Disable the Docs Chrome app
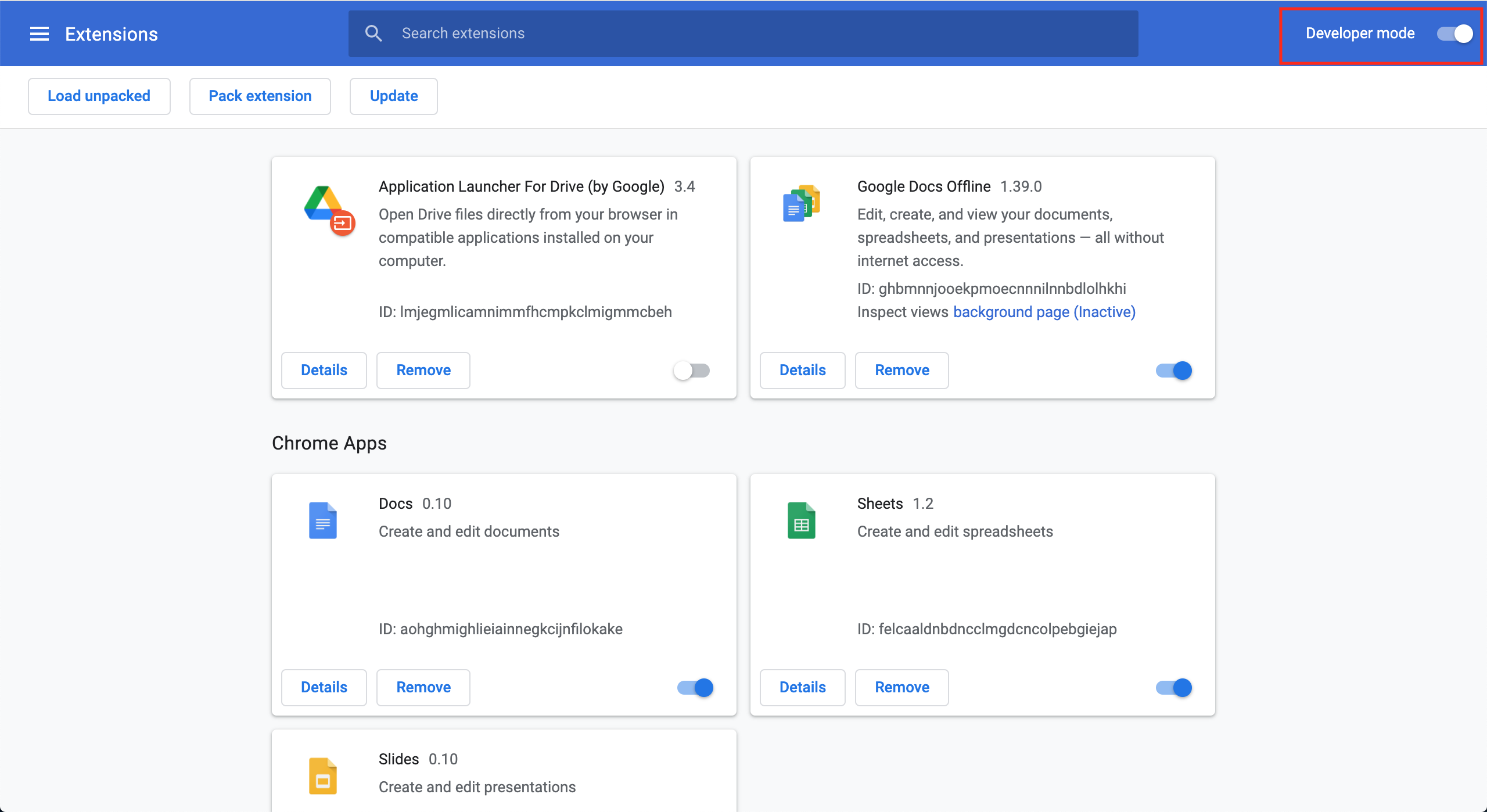Screen dimensions: 1487x812 pos(695,688)
